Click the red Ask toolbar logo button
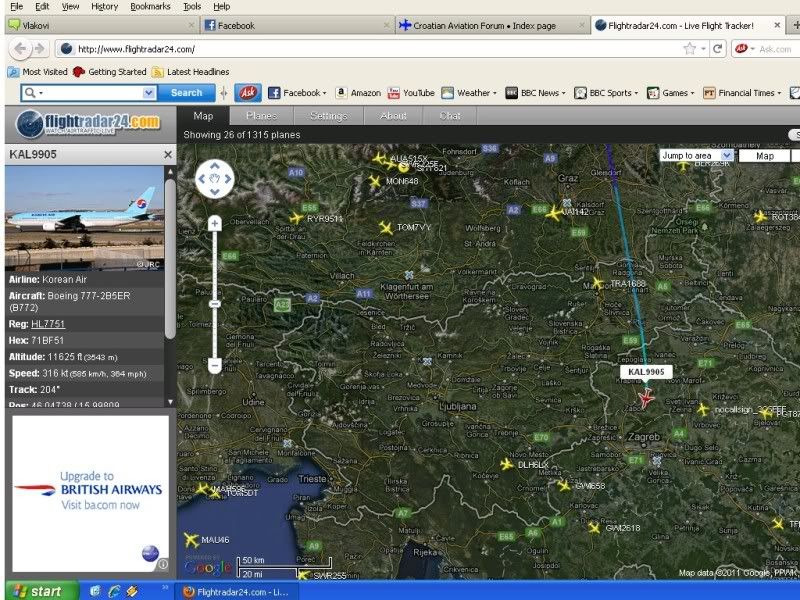The image size is (800, 600). click(248, 93)
